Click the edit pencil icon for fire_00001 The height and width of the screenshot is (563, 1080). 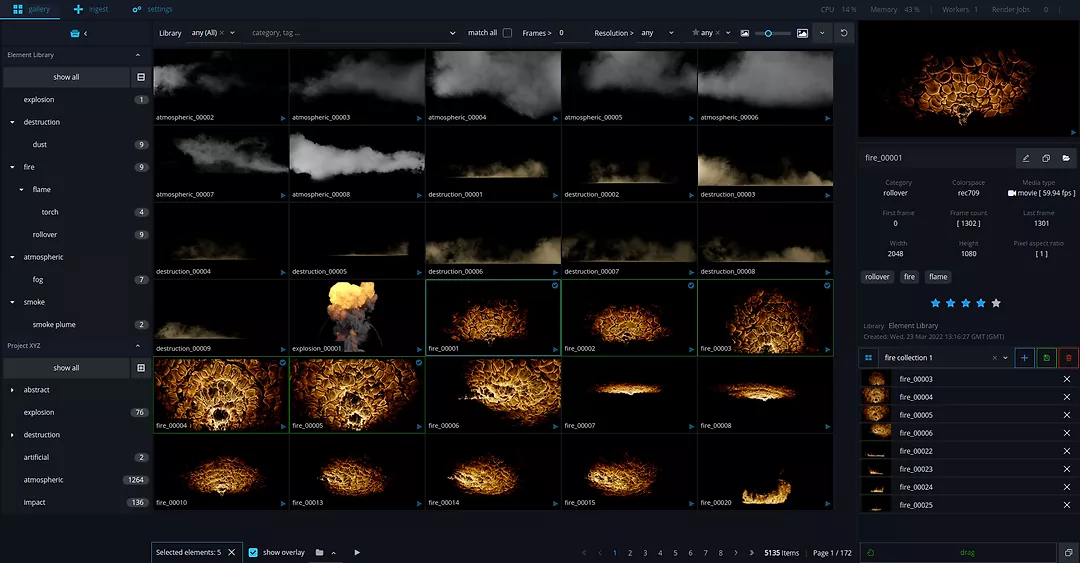(1025, 158)
